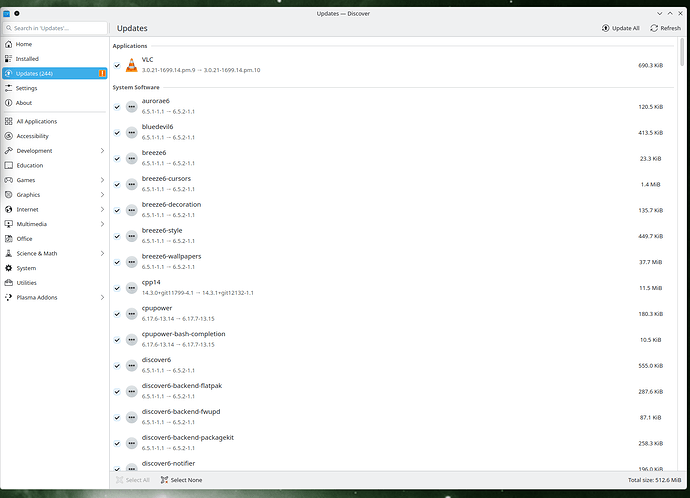Click the aurorae6 package icon

point(132,106)
